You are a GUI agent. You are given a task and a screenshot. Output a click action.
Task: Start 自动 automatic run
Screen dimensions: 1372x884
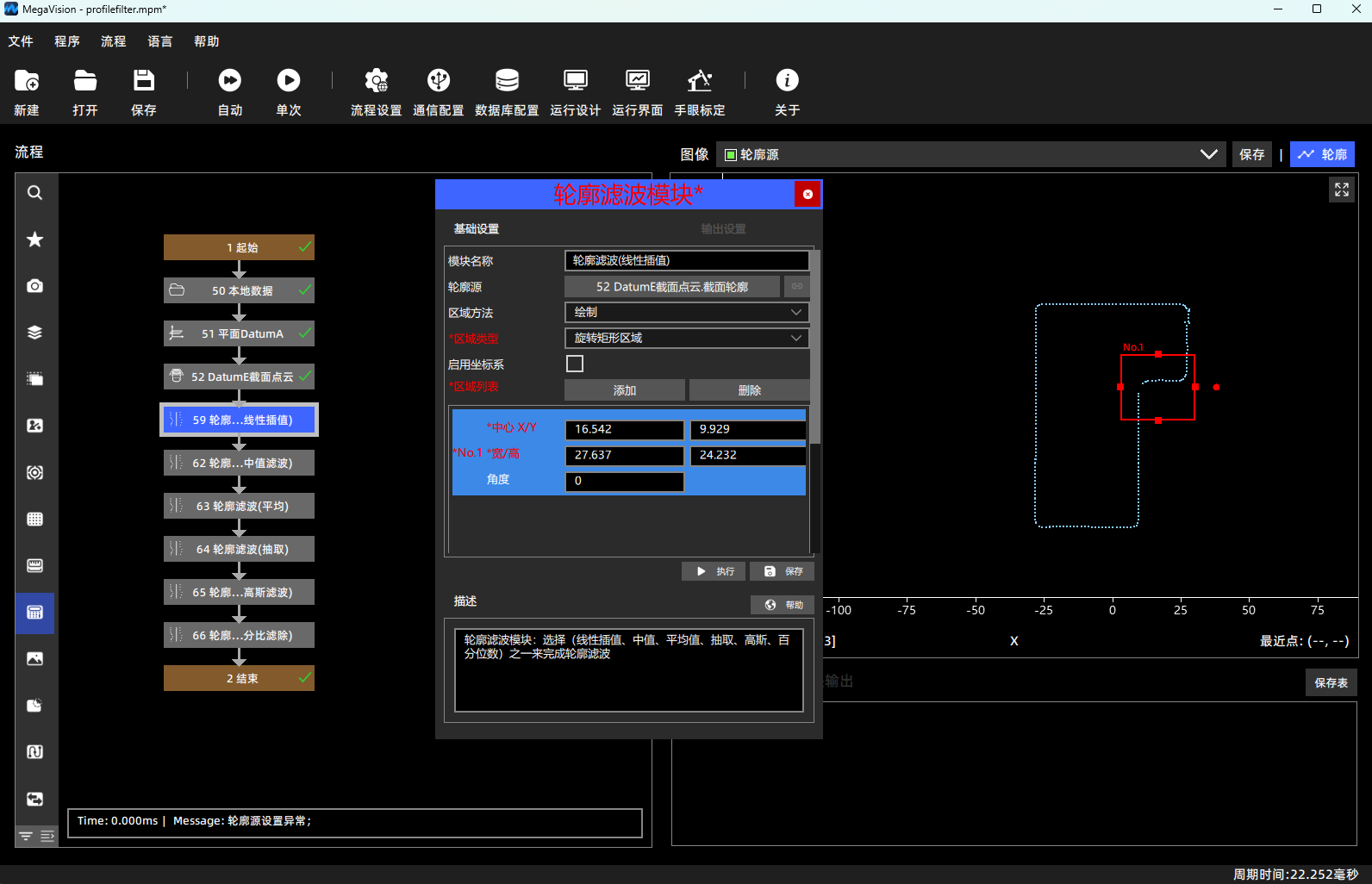(230, 81)
